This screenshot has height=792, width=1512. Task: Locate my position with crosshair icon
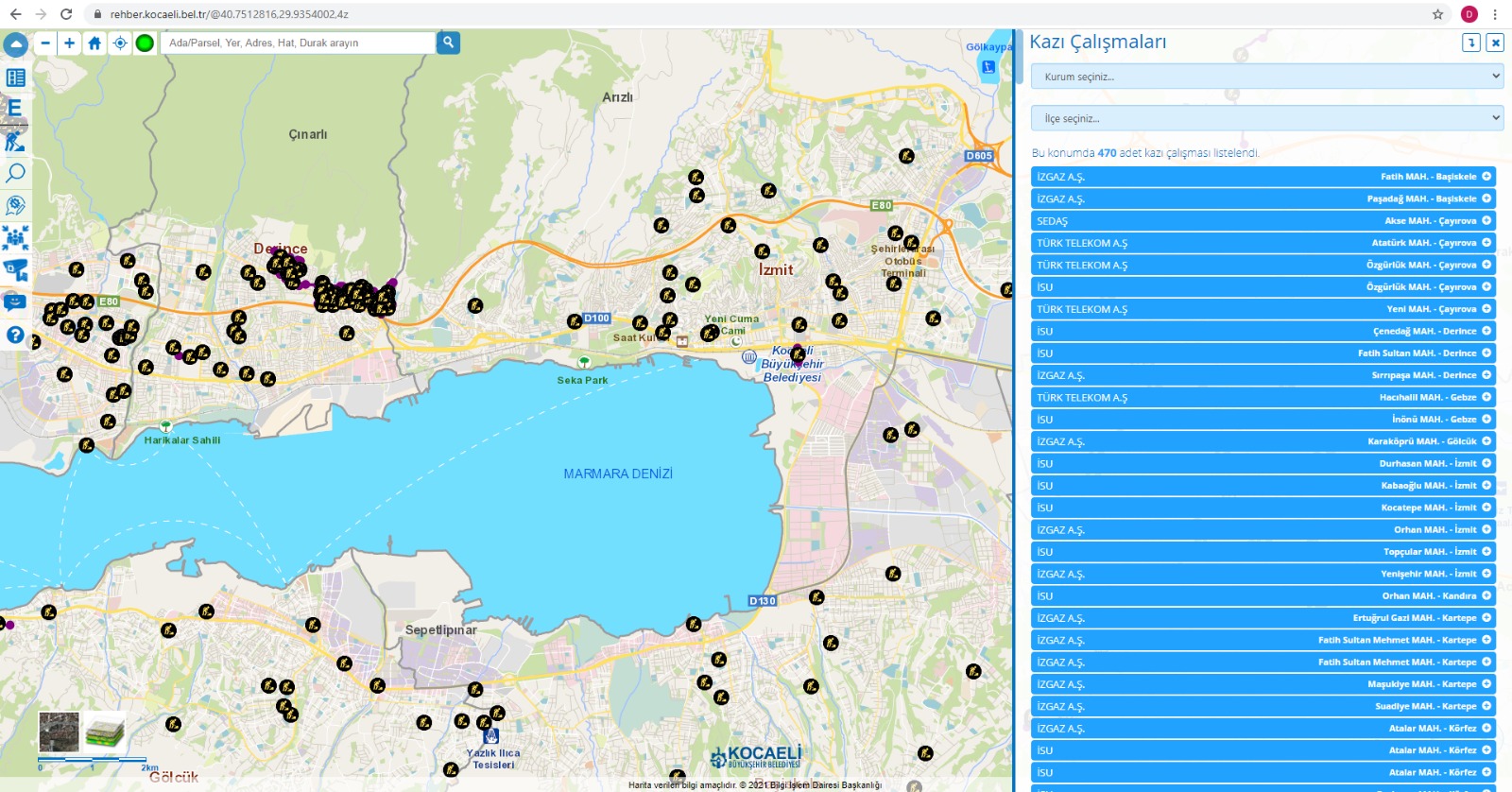pos(119,43)
